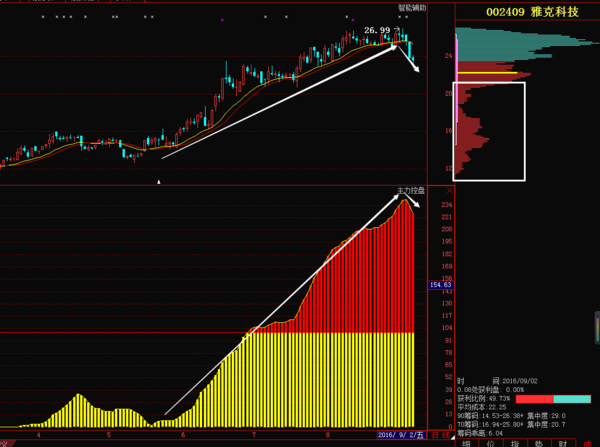The height and width of the screenshot is (447, 600).
Task: Click the scroll handle on the right edge
Action: pos(597,328)
